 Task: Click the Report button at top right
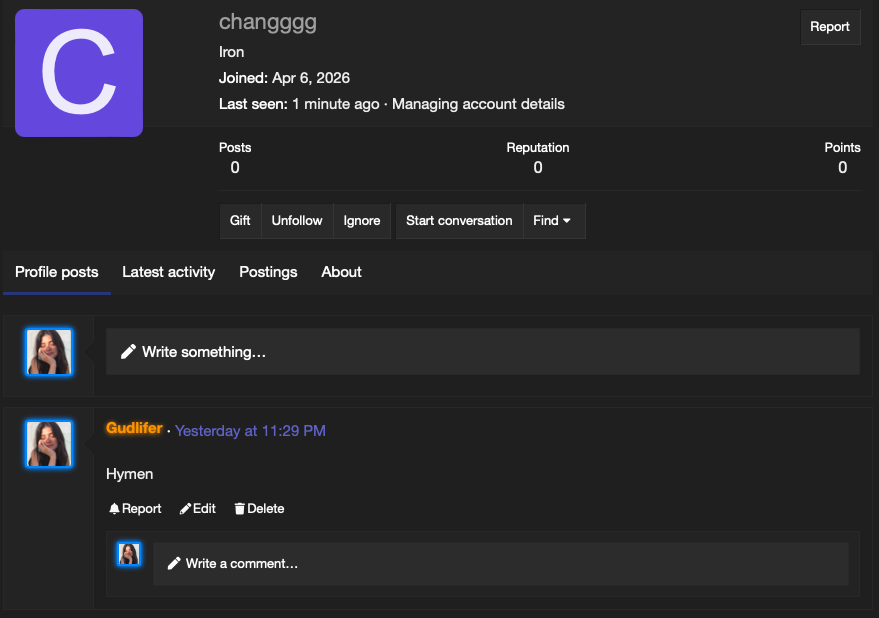[830, 27]
